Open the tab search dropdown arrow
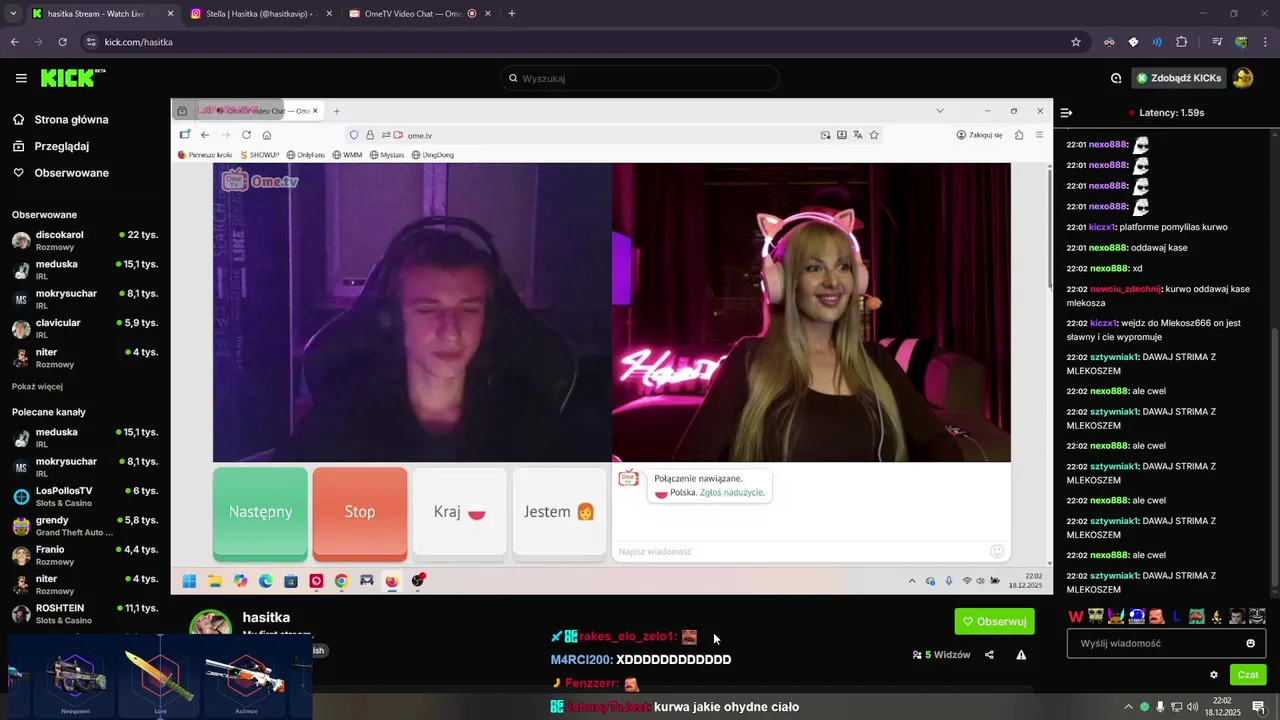The image size is (1280, 720). 12,14
